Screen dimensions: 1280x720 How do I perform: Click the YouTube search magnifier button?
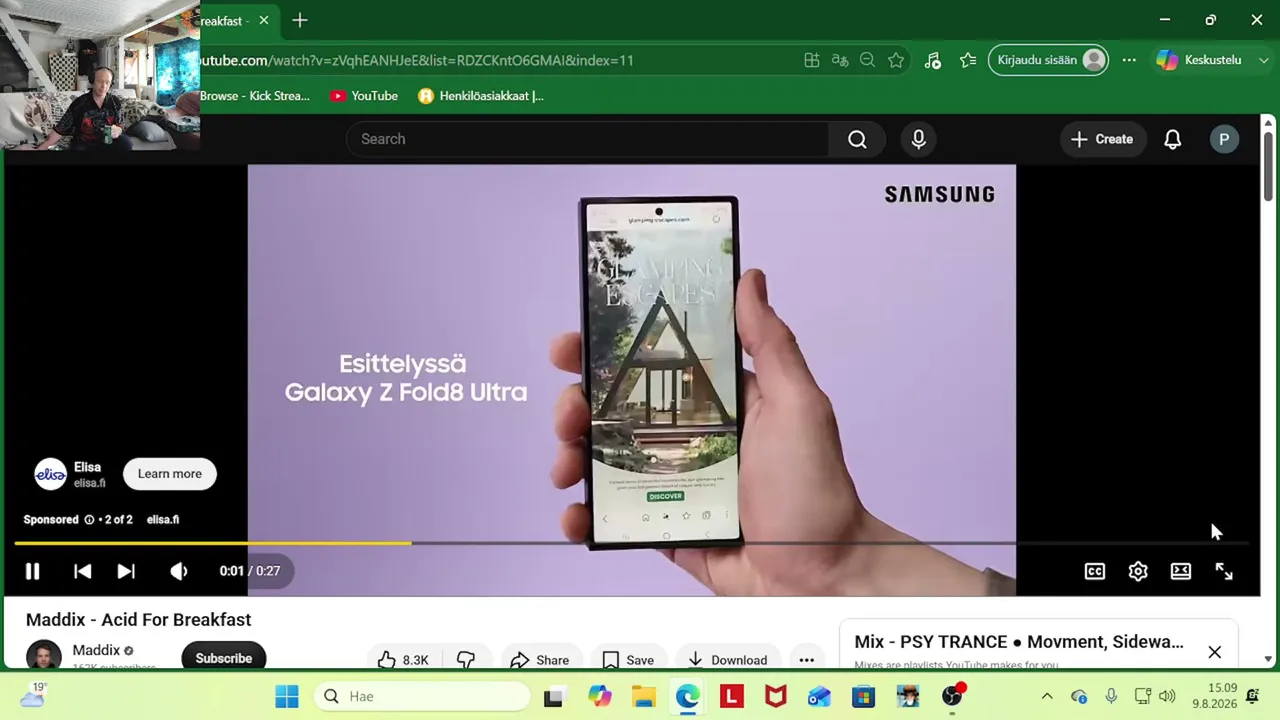pyautogui.click(x=858, y=139)
